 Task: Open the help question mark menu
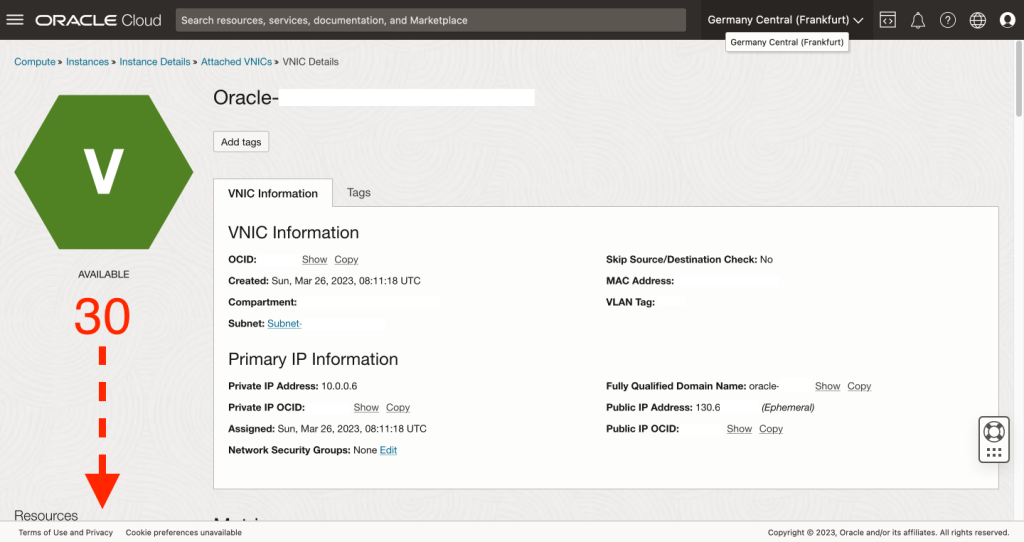coord(947,20)
